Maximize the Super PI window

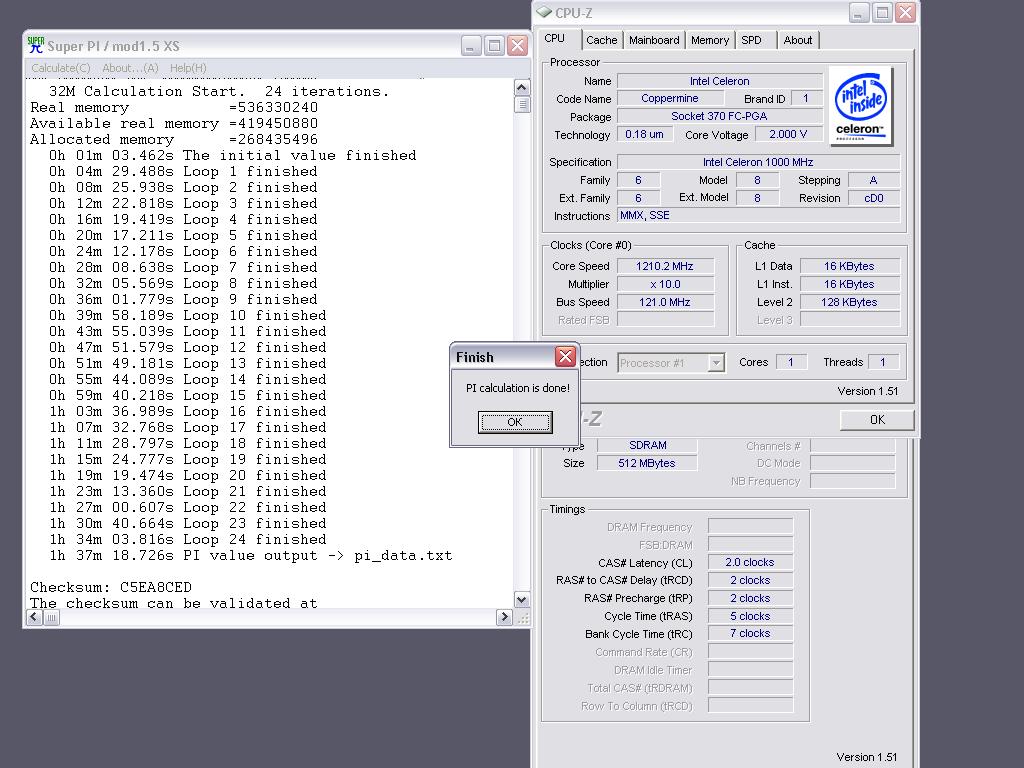[494, 46]
